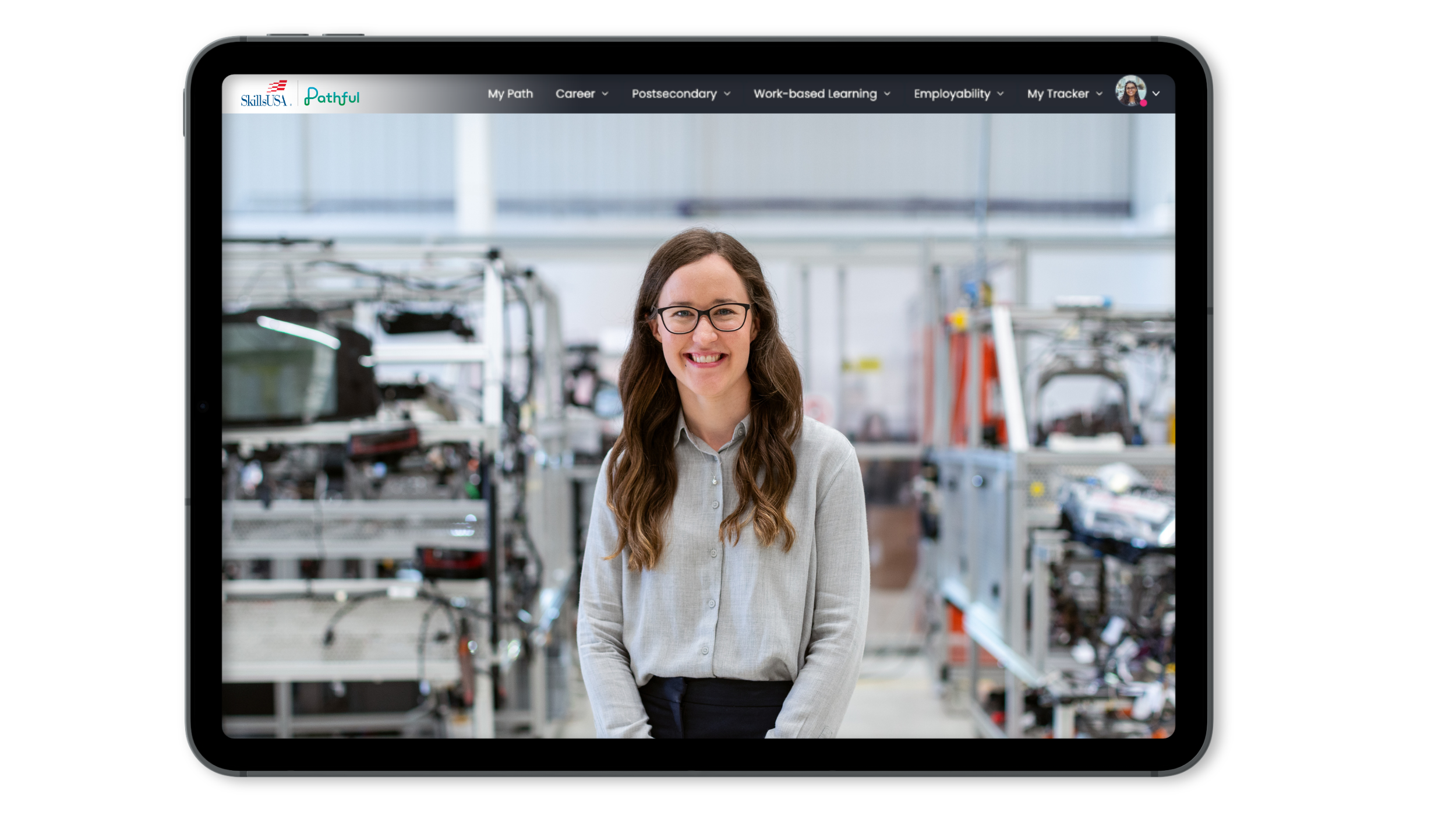Viewport: 1456px width, 819px height.
Task: Select the Employability menu label
Action: 952,94
